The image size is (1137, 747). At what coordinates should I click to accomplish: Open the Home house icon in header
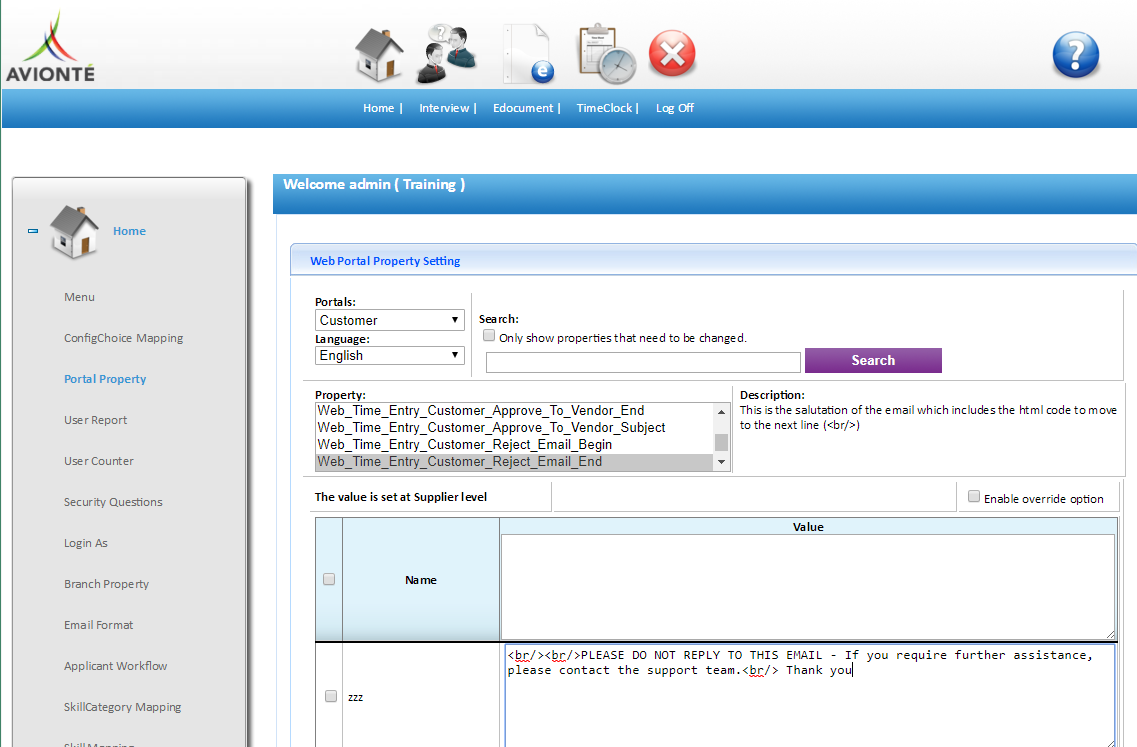point(379,54)
